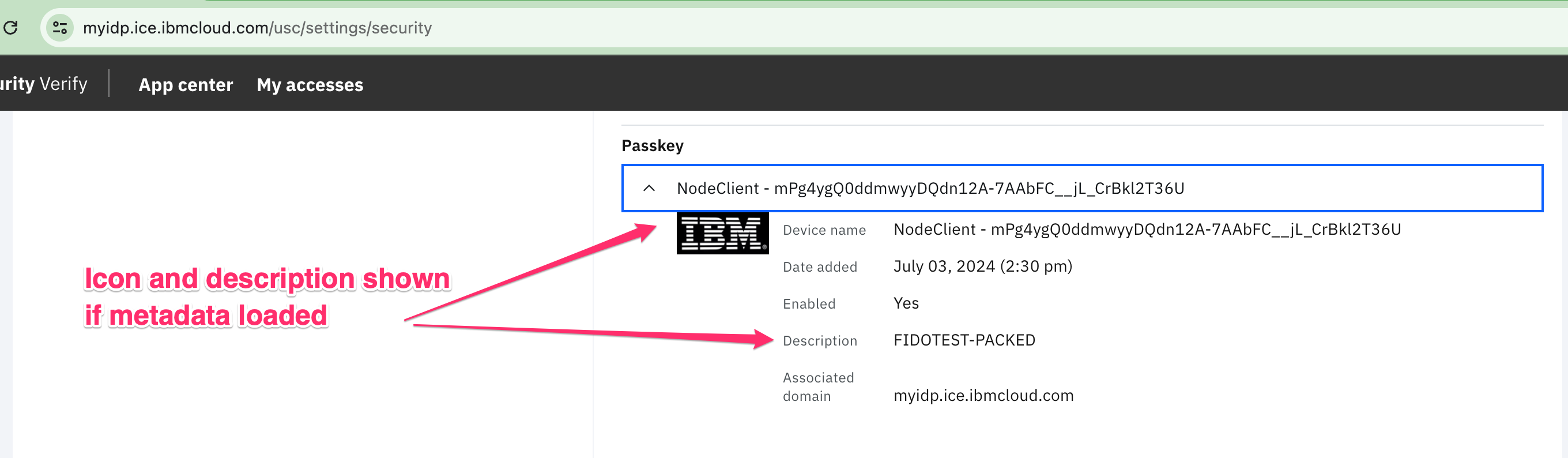1568x458 pixels.
Task: Select the Enabled label
Action: click(x=808, y=304)
